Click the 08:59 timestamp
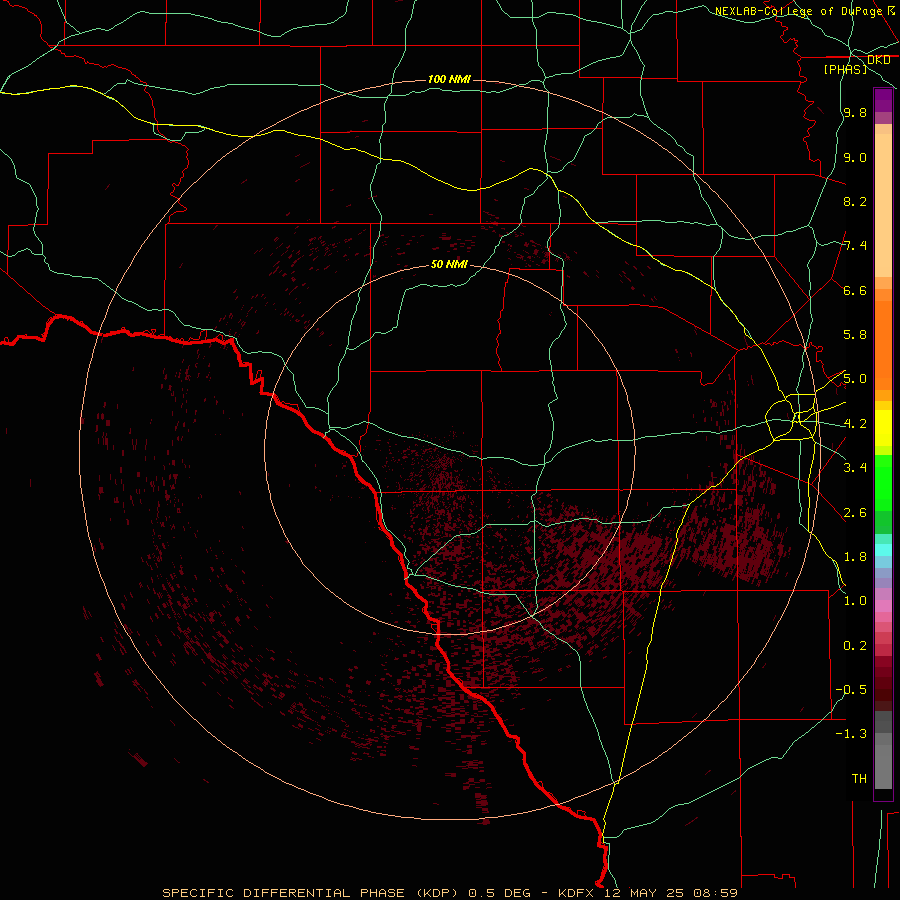Image resolution: width=900 pixels, height=900 pixels. point(715,893)
